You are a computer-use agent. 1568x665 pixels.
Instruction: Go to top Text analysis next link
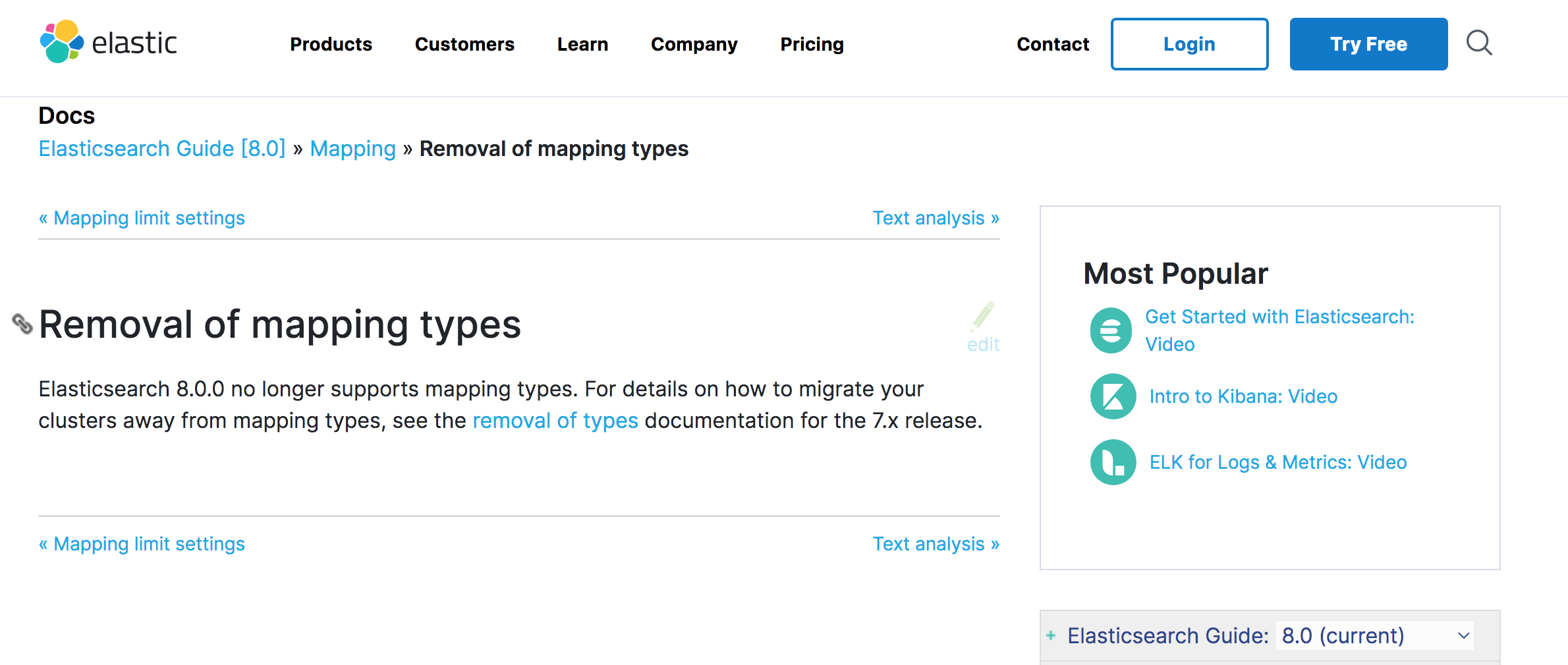tap(936, 218)
